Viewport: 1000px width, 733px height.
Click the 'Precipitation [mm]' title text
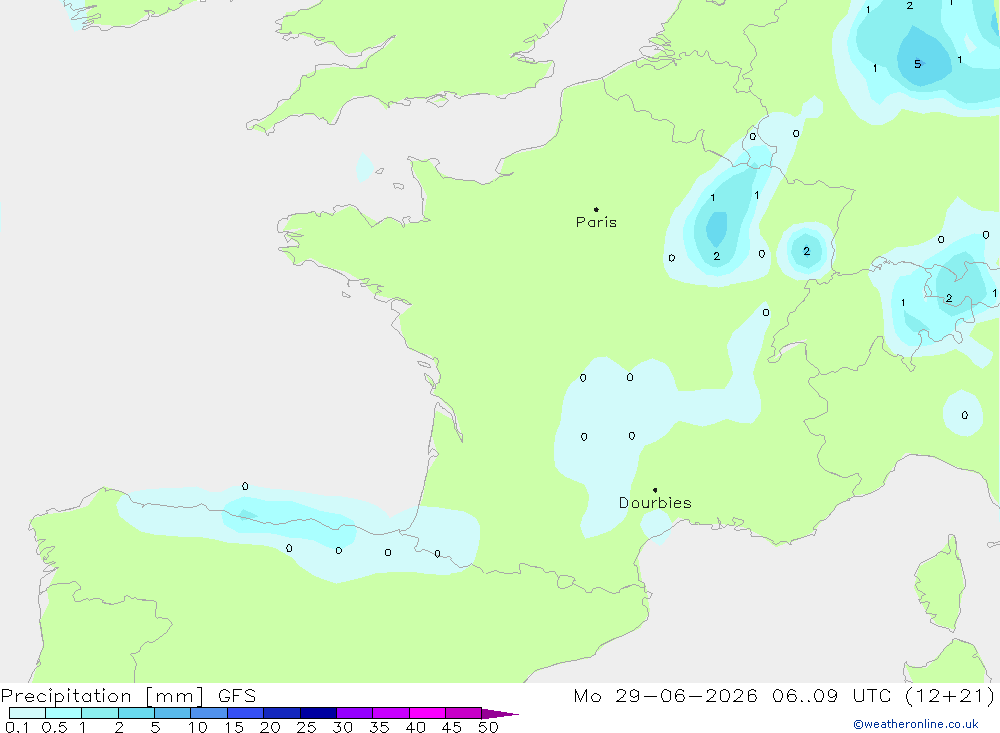(102, 696)
